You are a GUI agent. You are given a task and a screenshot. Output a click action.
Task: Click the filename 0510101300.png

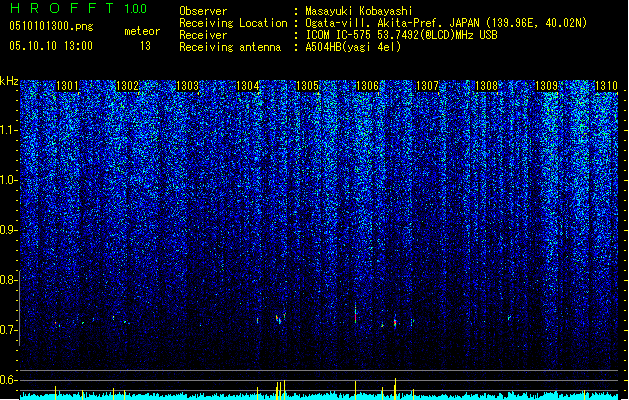coord(51,26)
